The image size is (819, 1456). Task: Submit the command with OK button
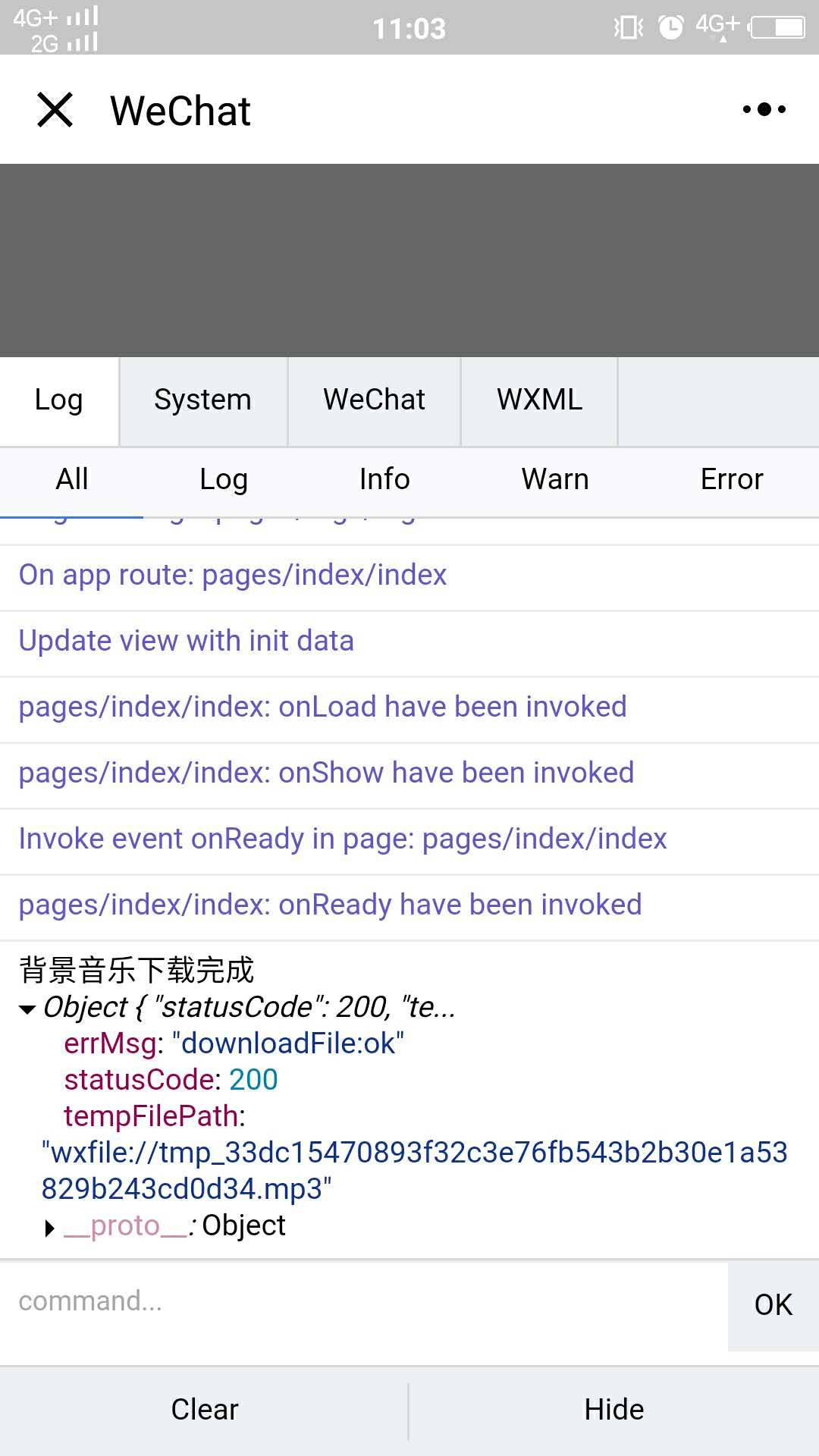(x=773, y=1305)
